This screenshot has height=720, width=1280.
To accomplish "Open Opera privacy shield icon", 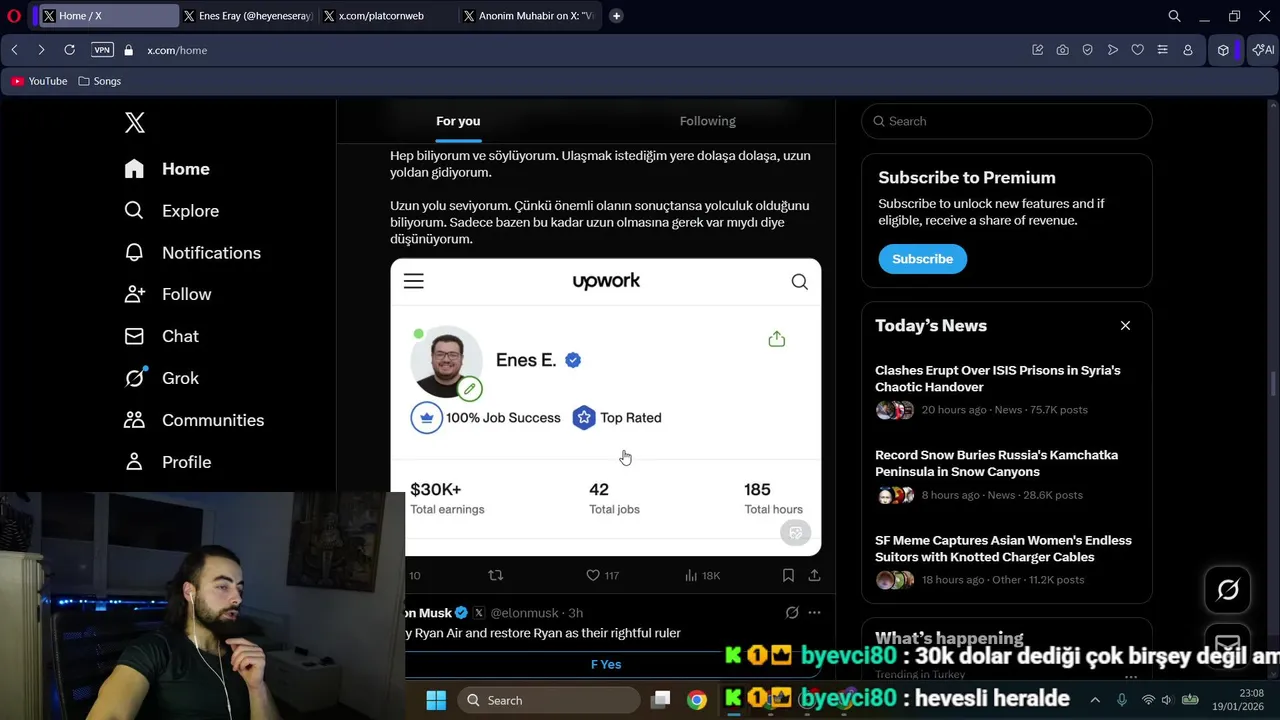I will click(x=1087, y=50).
